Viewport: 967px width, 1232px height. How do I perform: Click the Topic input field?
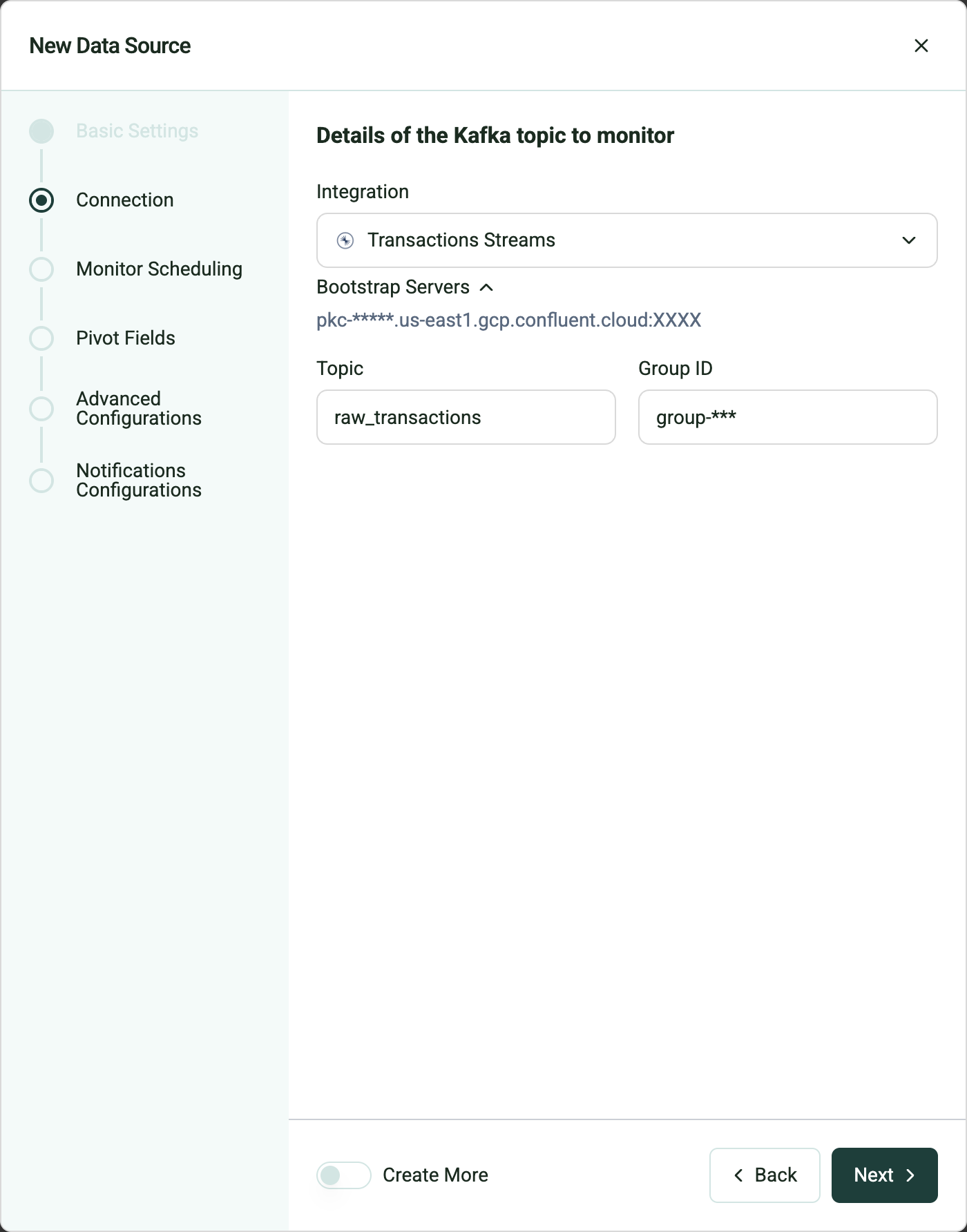pyautogui.click(x=466, y=417)
